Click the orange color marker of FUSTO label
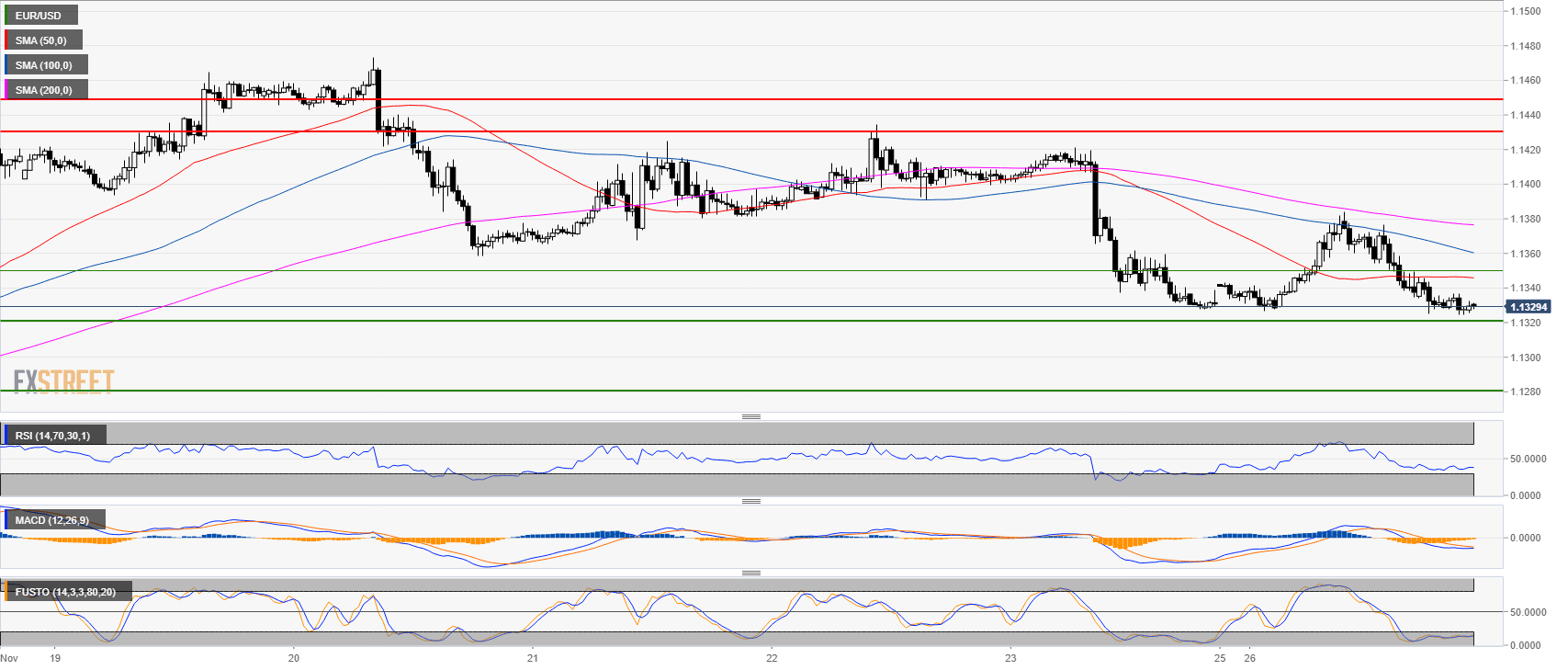This screenshot has width=1568, height=670. tap(6, 592)
